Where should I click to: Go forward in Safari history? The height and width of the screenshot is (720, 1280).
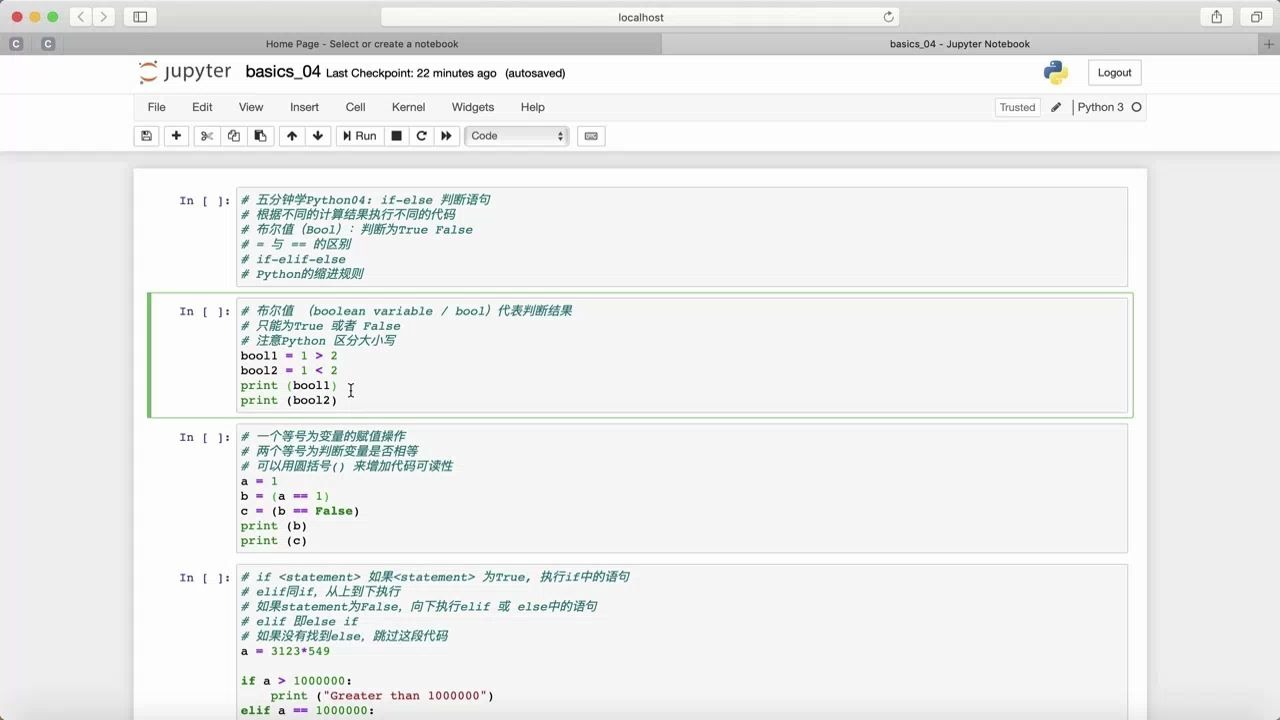[104, 17]
